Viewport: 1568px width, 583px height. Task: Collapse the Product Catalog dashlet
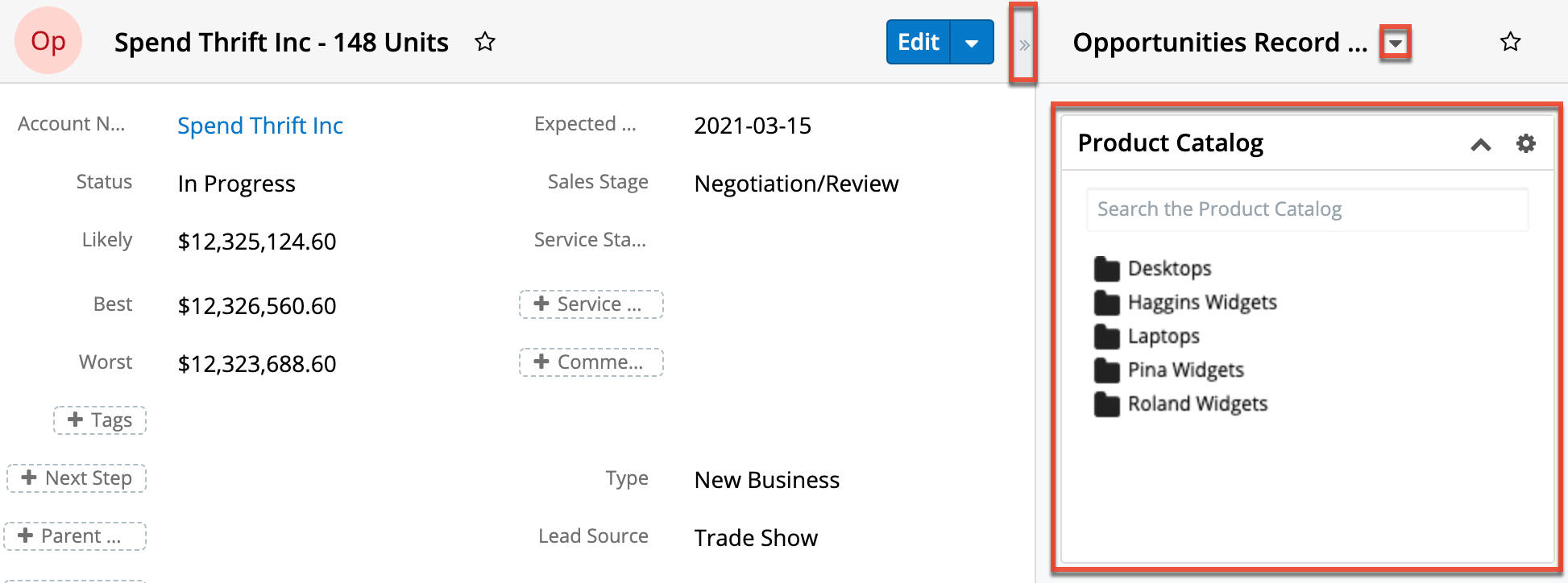tap(1480, 144)
